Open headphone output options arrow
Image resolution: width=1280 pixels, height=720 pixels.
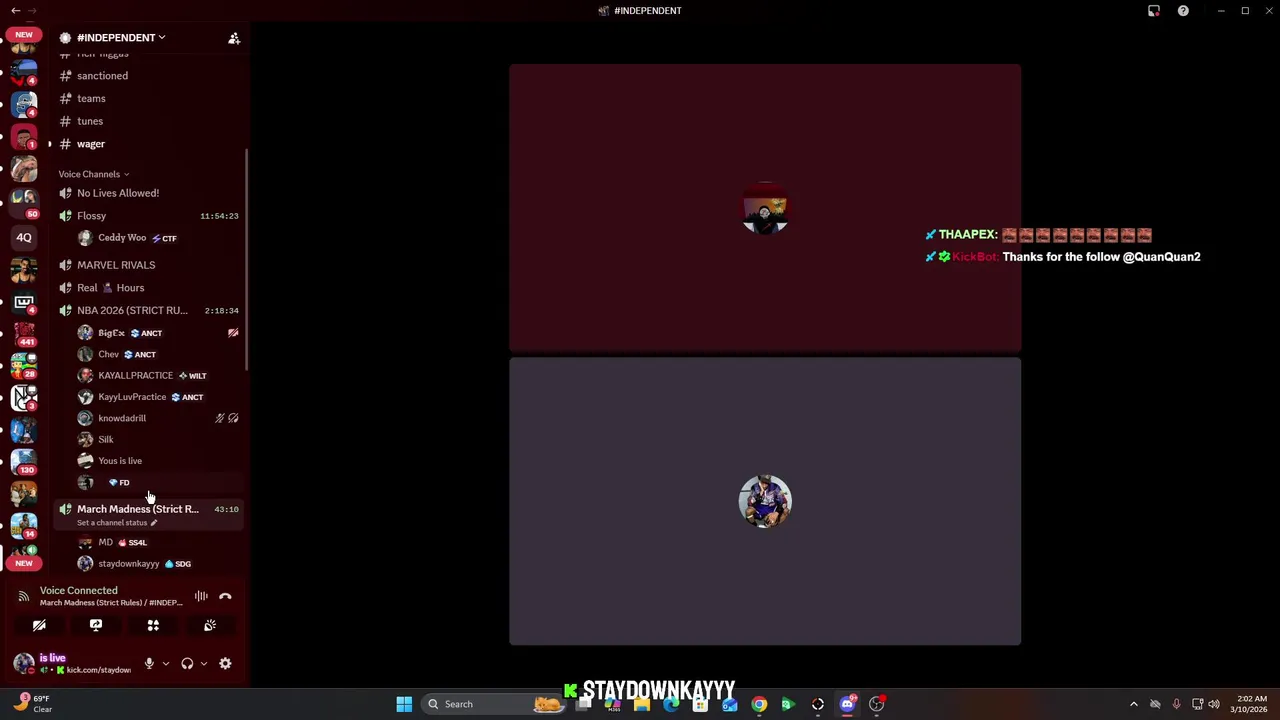204,663
